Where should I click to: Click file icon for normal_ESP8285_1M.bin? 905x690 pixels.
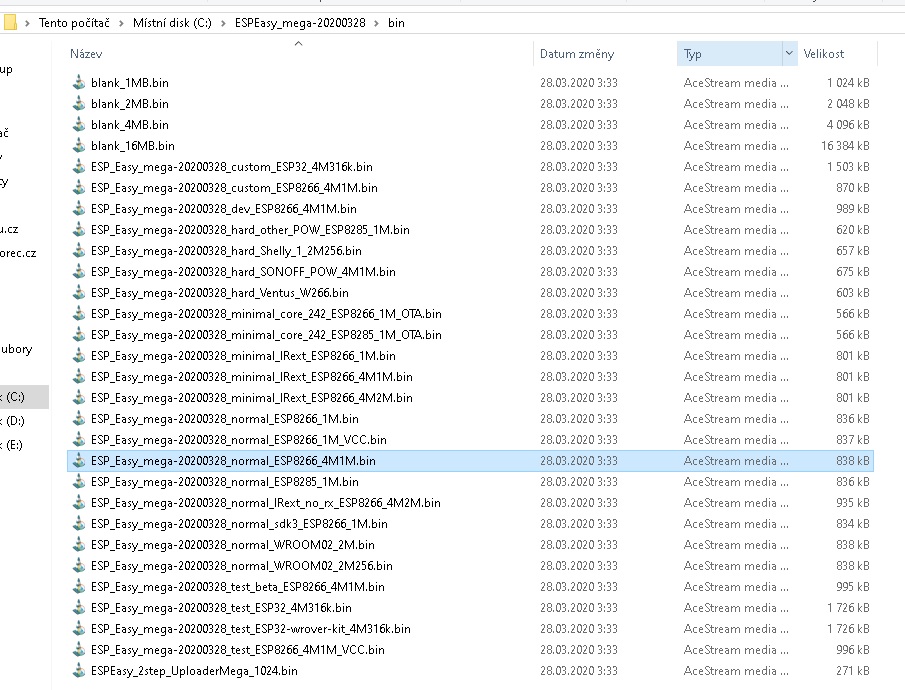tap(79, 482)
